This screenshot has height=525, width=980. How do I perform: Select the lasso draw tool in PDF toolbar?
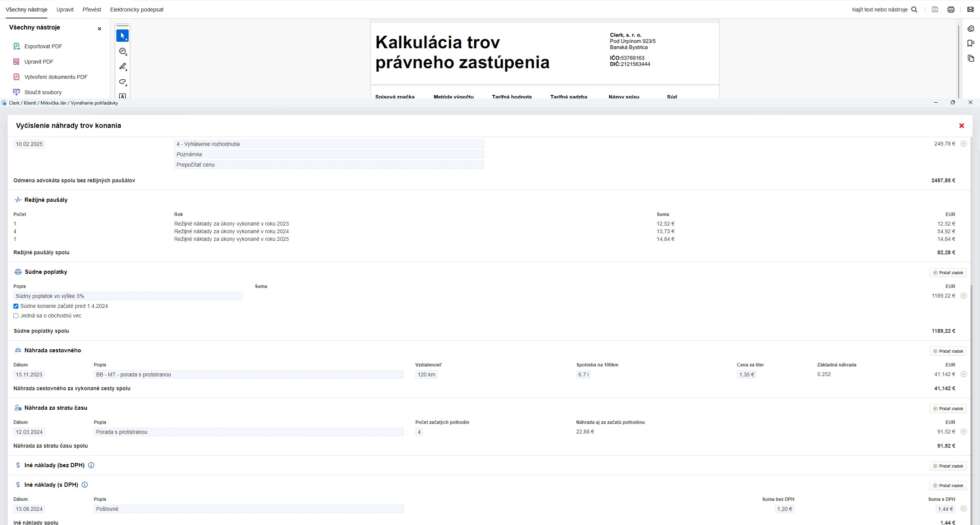122,82
